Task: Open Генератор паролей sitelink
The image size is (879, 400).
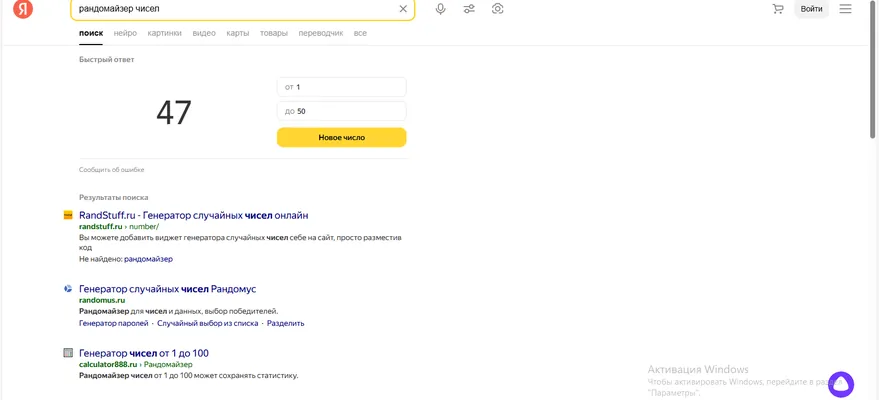Action: click(114, 323)
